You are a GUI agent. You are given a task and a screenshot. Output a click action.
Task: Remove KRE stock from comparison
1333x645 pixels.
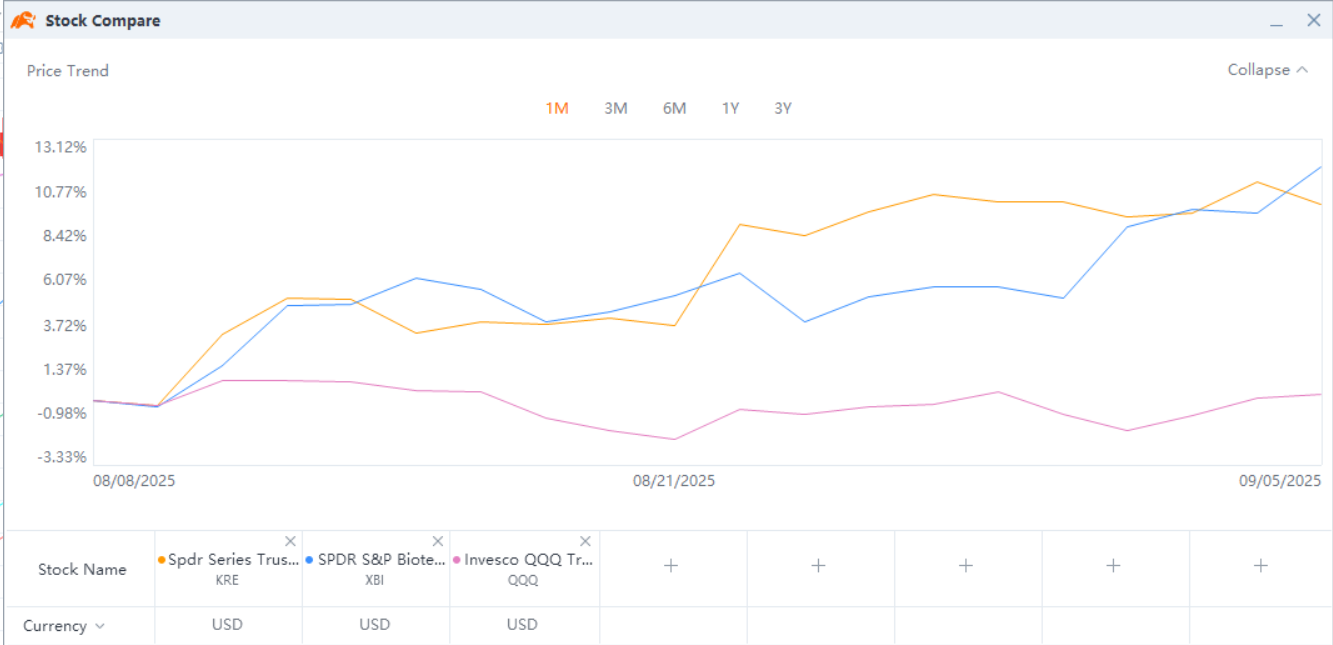click(290, 541)
